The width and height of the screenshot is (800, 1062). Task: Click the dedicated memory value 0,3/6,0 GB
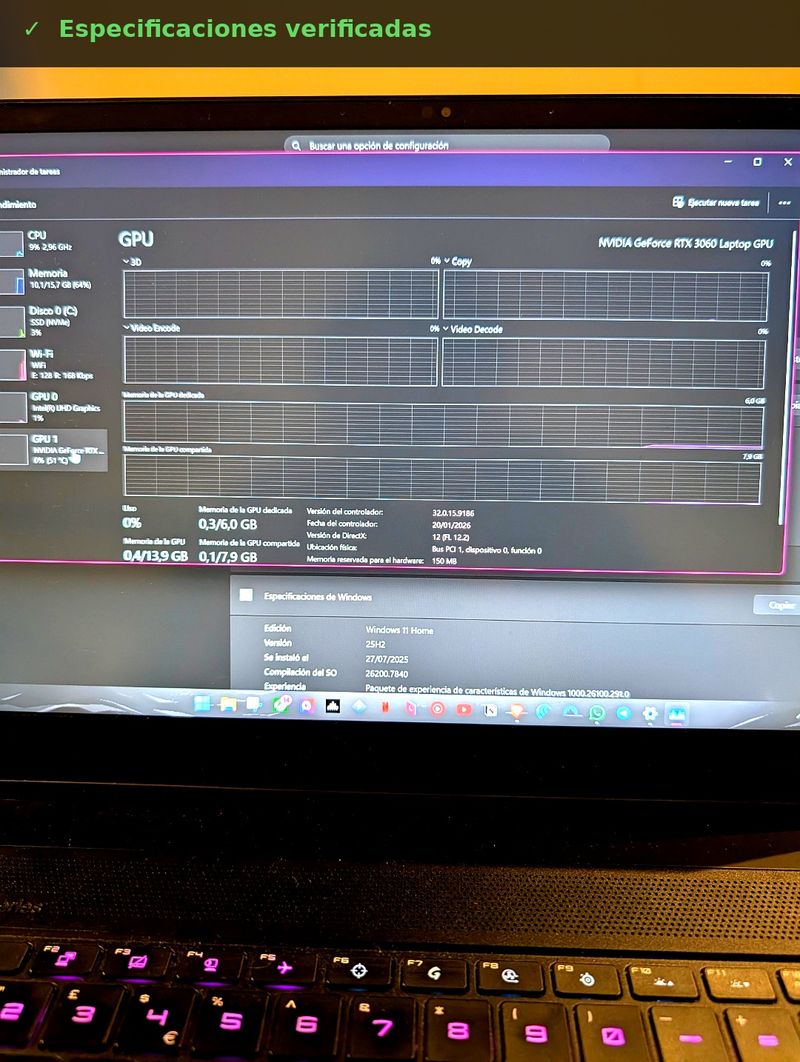228,524
